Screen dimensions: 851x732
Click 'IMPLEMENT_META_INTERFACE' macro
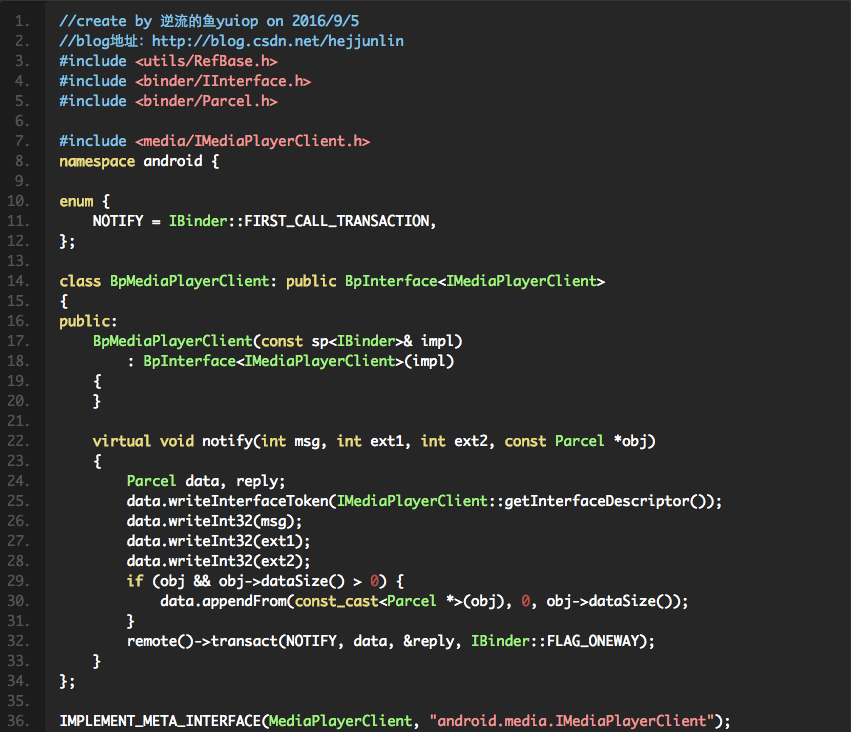click(x=160, y=721)
